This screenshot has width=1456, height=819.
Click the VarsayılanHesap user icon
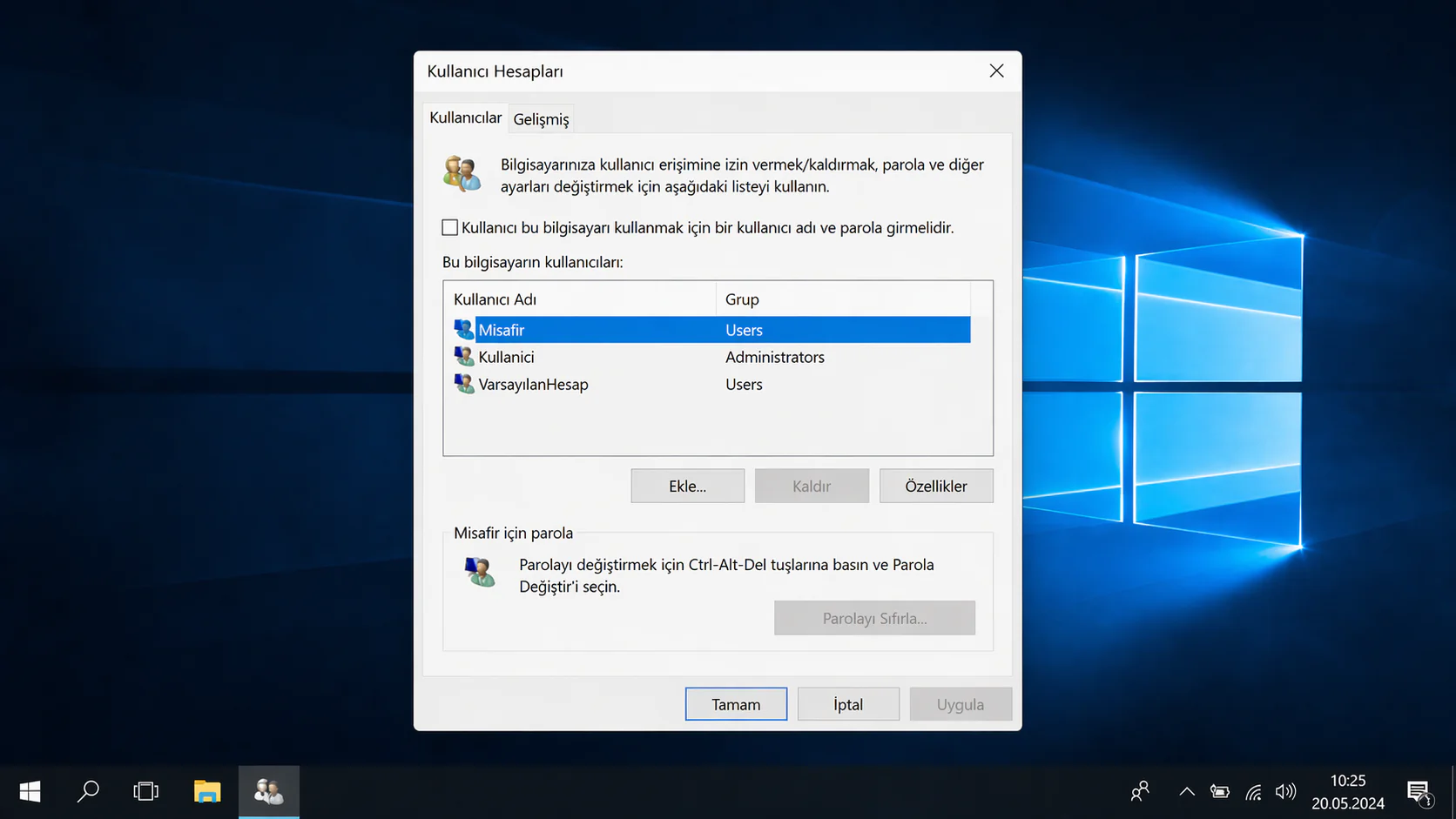(x=464, y=383)
